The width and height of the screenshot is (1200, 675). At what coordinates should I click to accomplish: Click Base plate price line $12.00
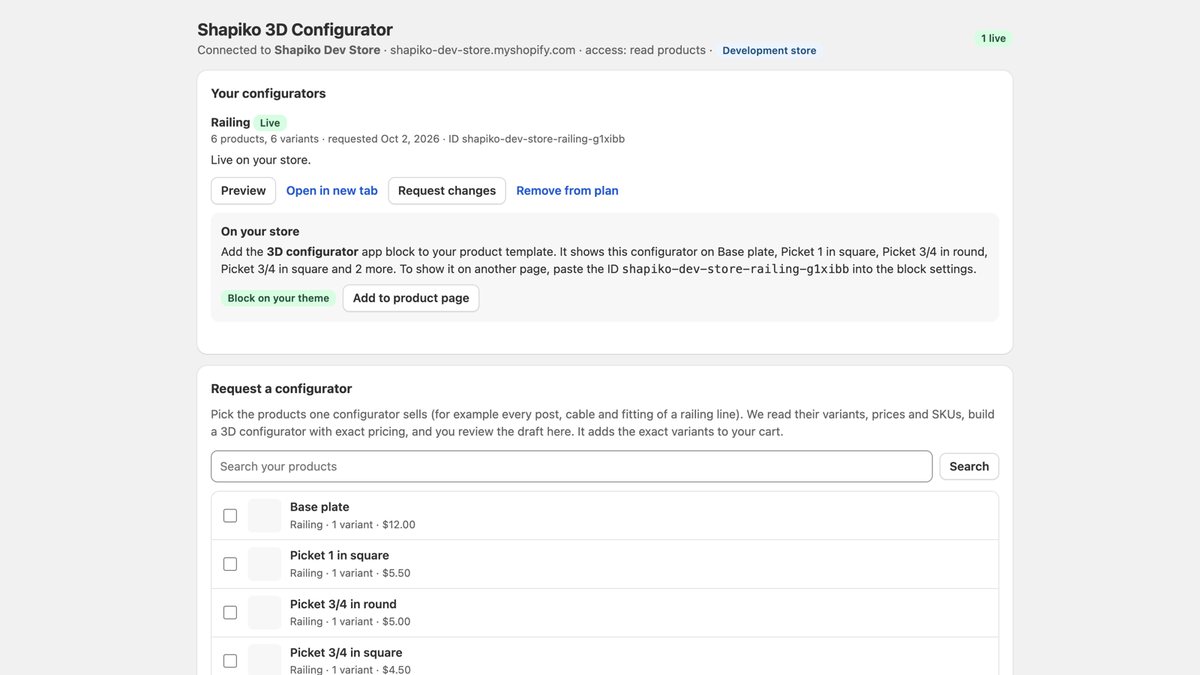[353, 525]
